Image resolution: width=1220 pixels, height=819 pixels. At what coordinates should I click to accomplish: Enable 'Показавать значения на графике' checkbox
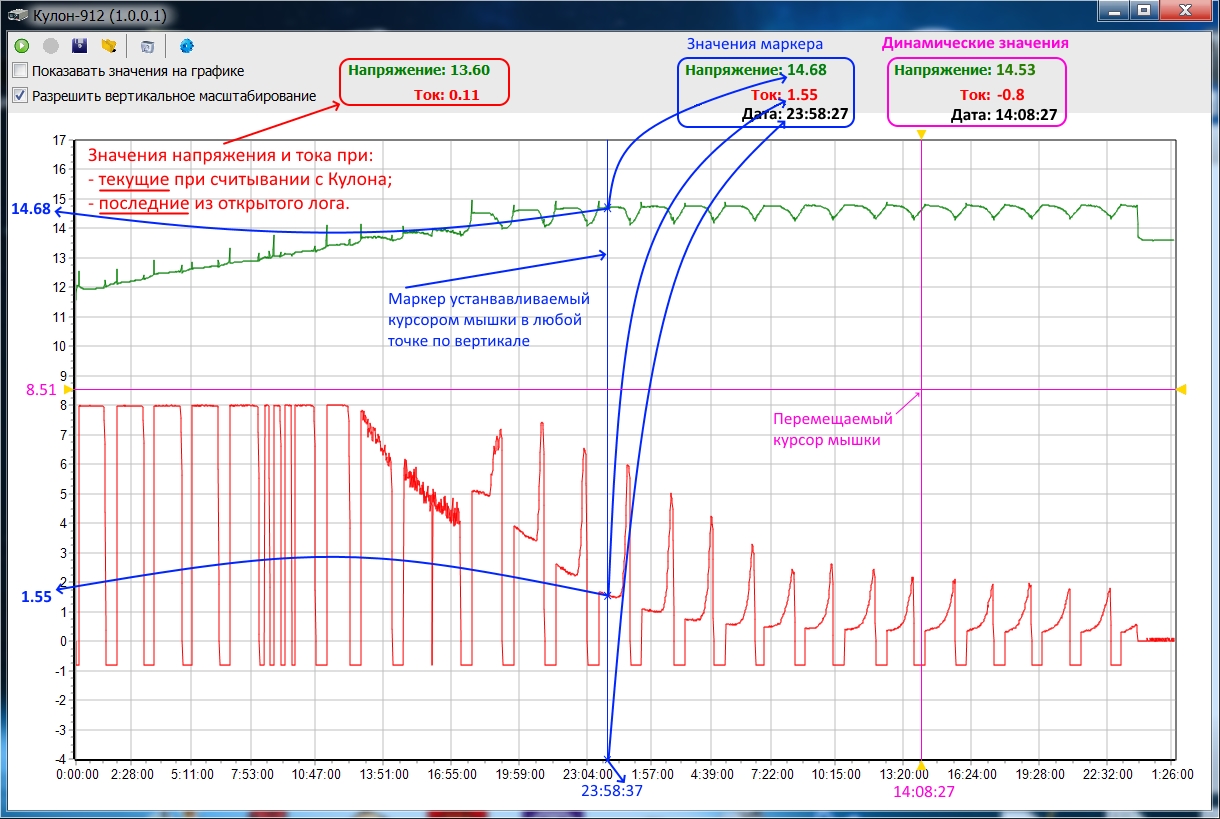[x=20, y=71]
